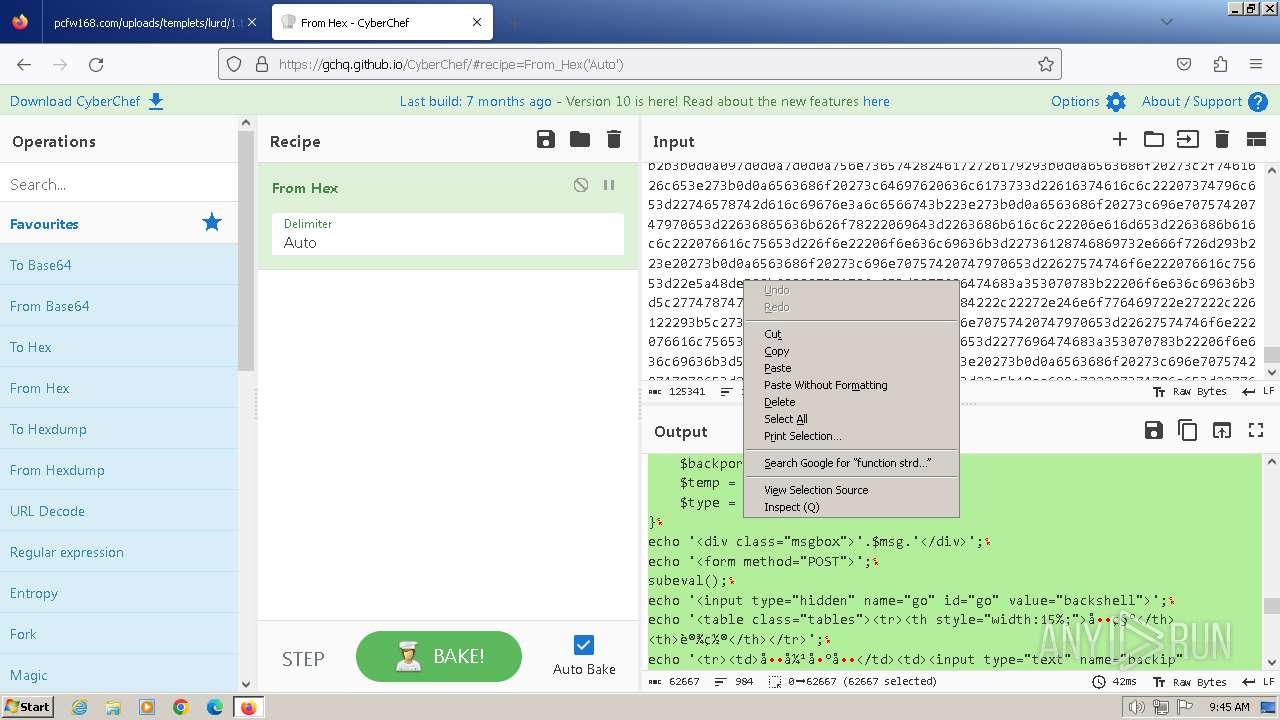Select To Hexdump operation
1280x720 pixels.
(118, 429)
